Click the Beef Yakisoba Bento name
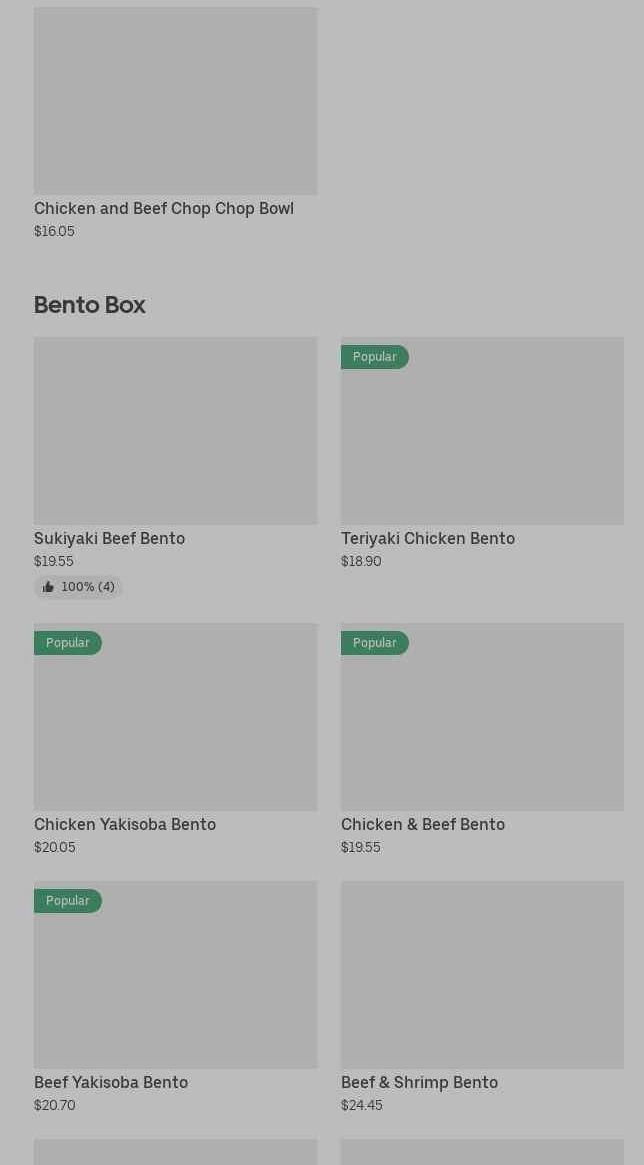The height and width of the screenshot is (1165, 644). click(111, 1083)
